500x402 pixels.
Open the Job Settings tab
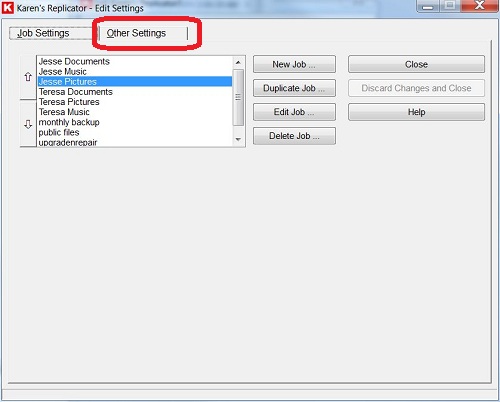coord(44,33)
